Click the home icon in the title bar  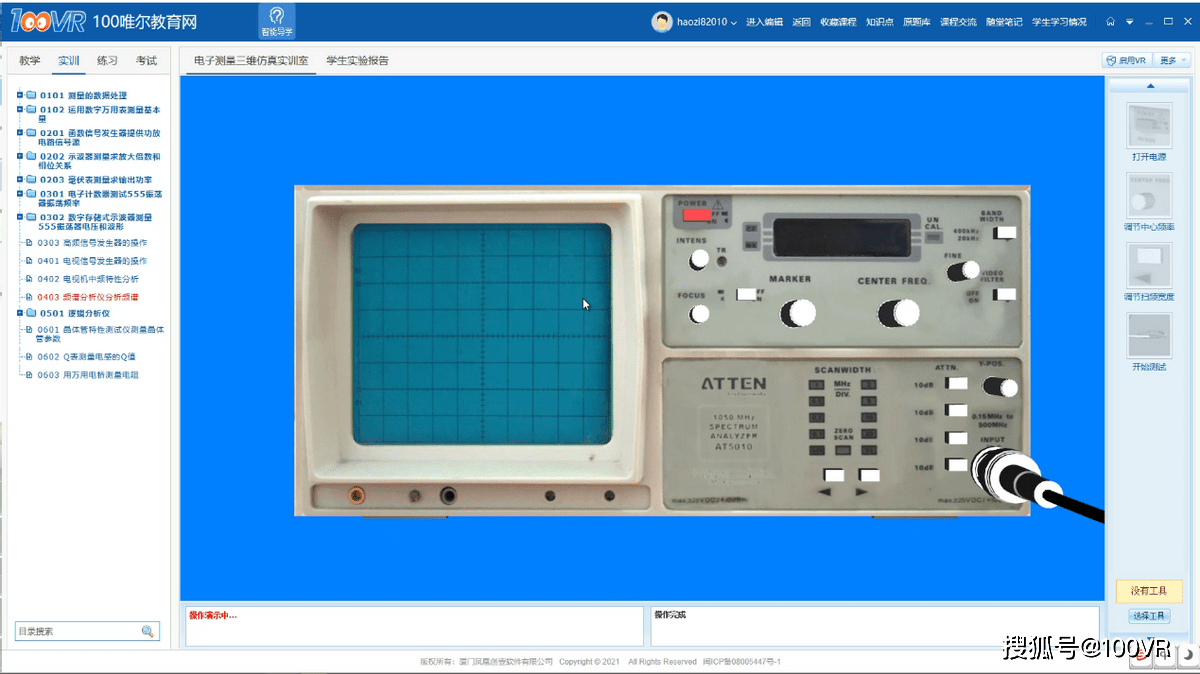(x=1110, y=22)
